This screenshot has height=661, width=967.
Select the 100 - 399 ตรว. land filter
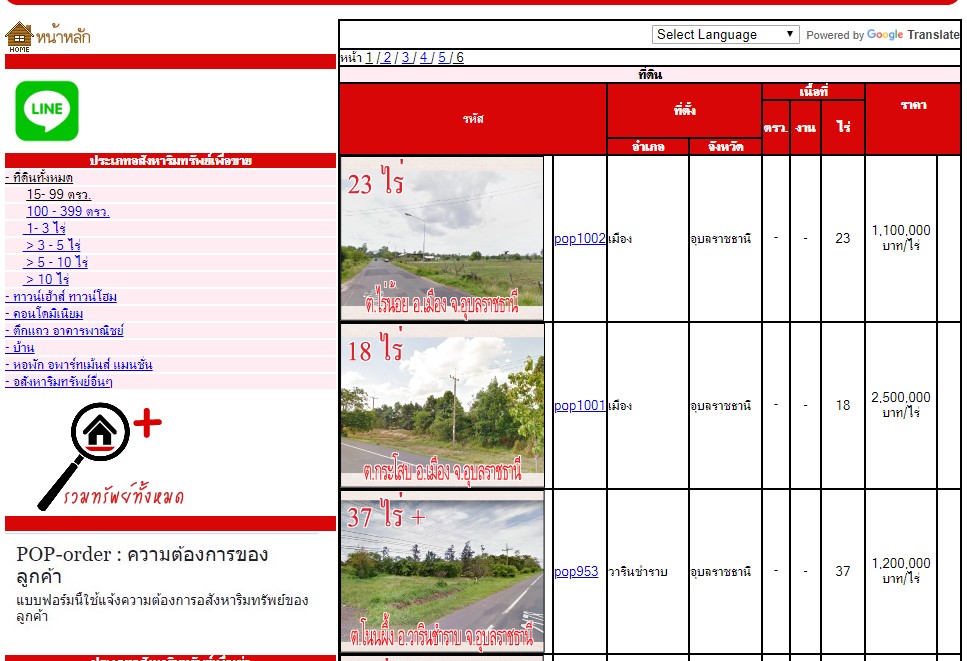[x=68, y=211]
